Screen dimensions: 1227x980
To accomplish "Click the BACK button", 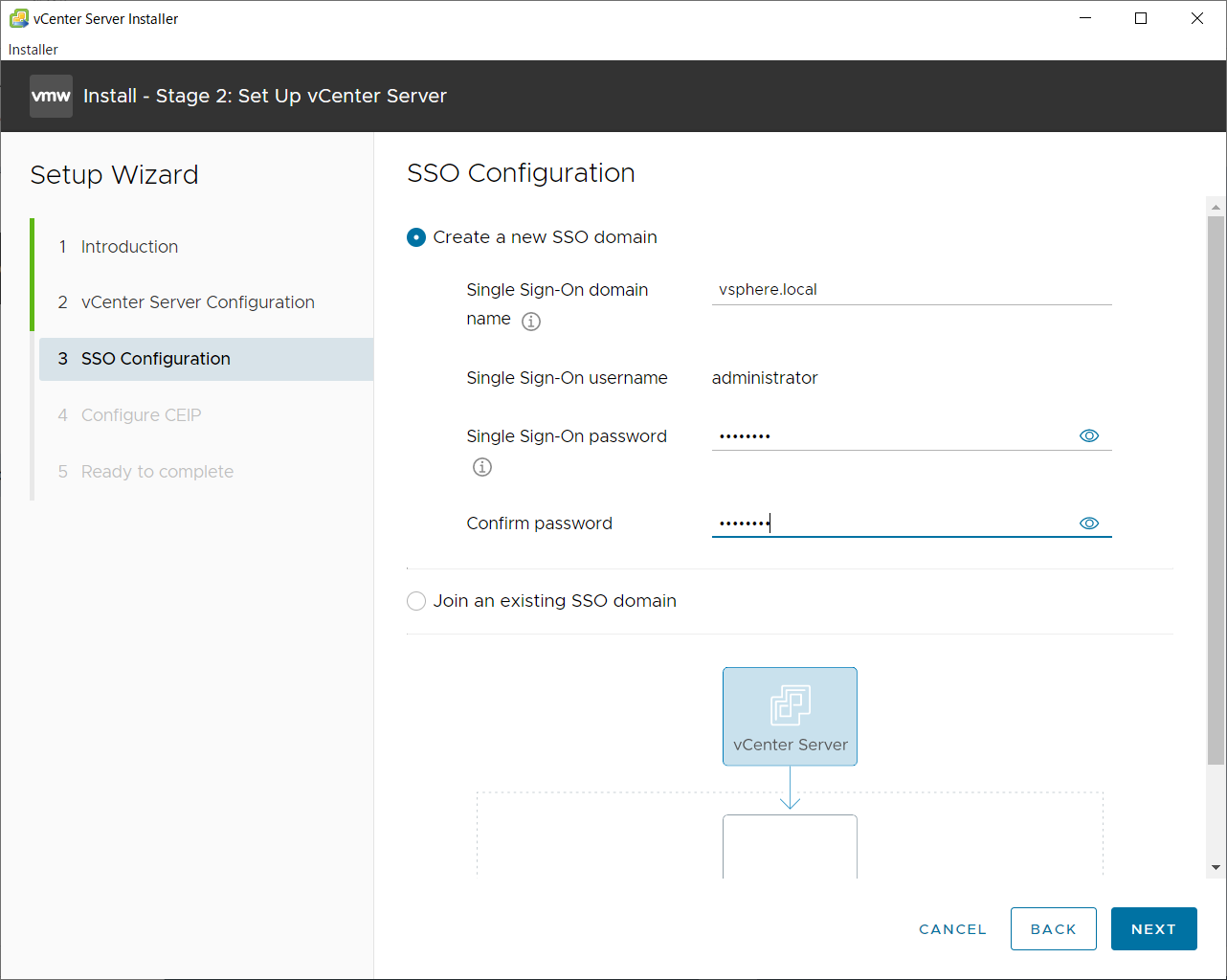I will click(1054, 929).
